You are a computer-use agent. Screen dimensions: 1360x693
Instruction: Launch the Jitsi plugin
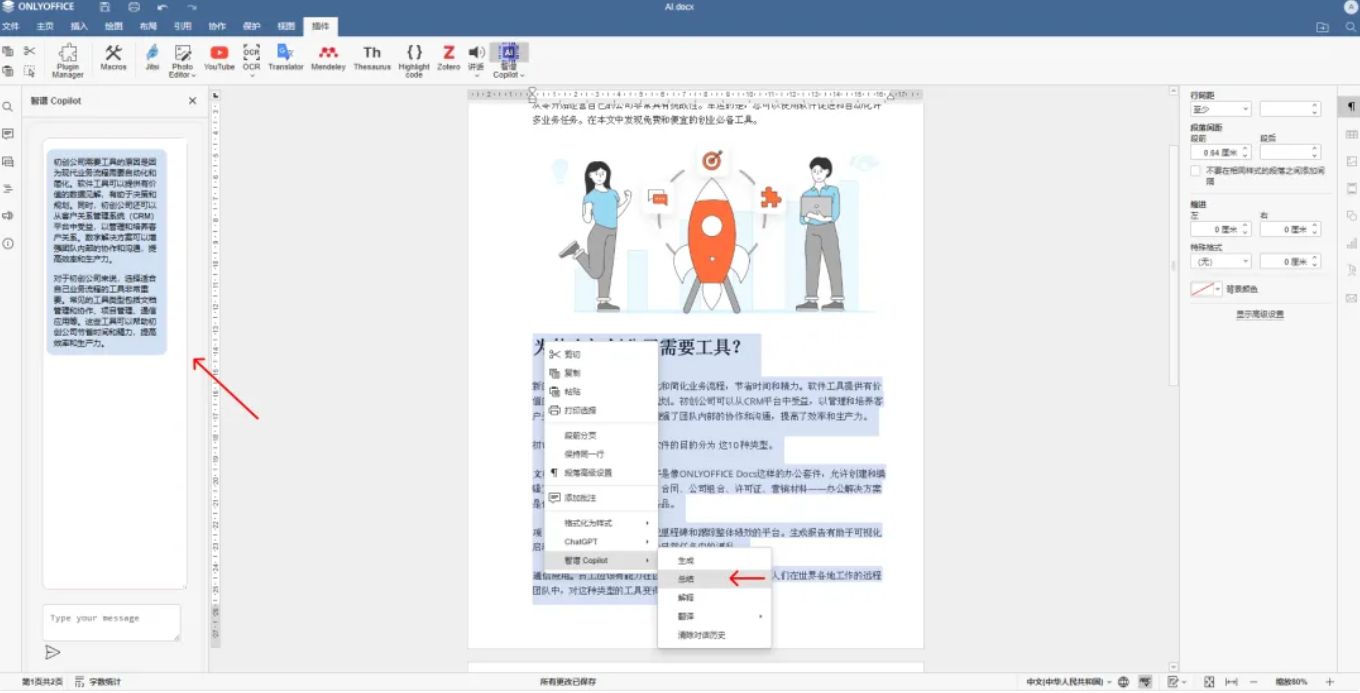coord(152,58)
